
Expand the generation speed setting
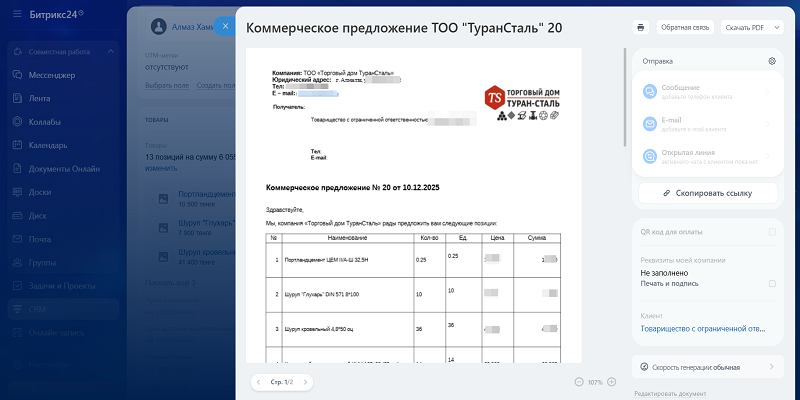coord(770,367)
